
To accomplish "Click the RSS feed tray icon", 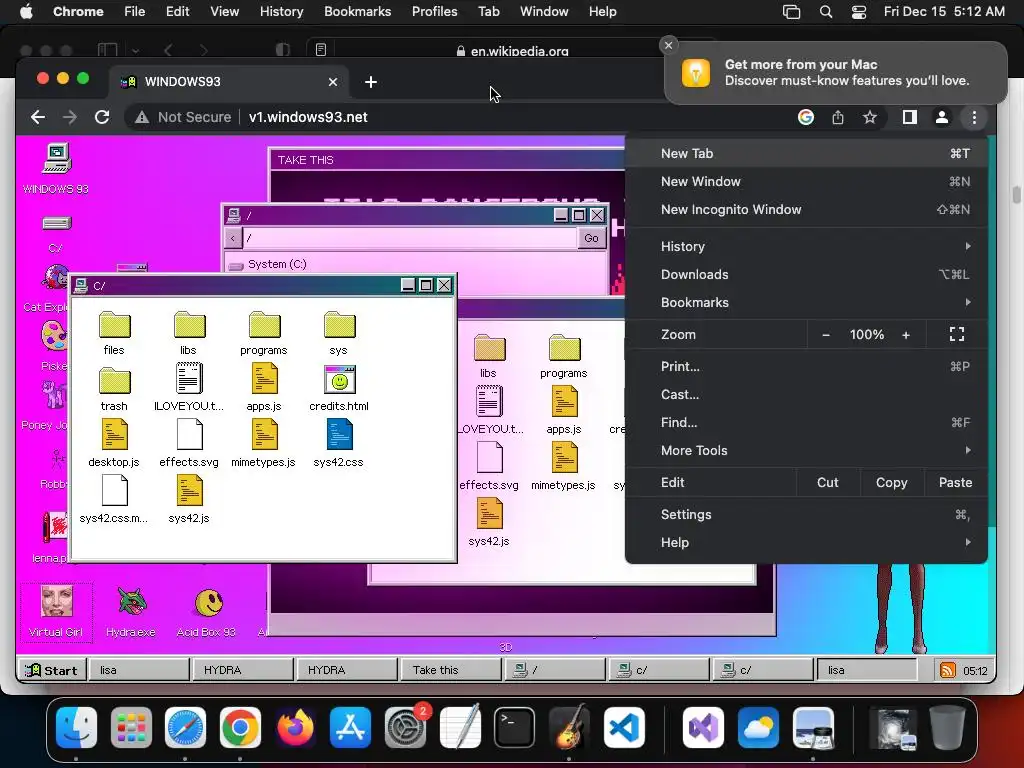I will pos(948,670).
